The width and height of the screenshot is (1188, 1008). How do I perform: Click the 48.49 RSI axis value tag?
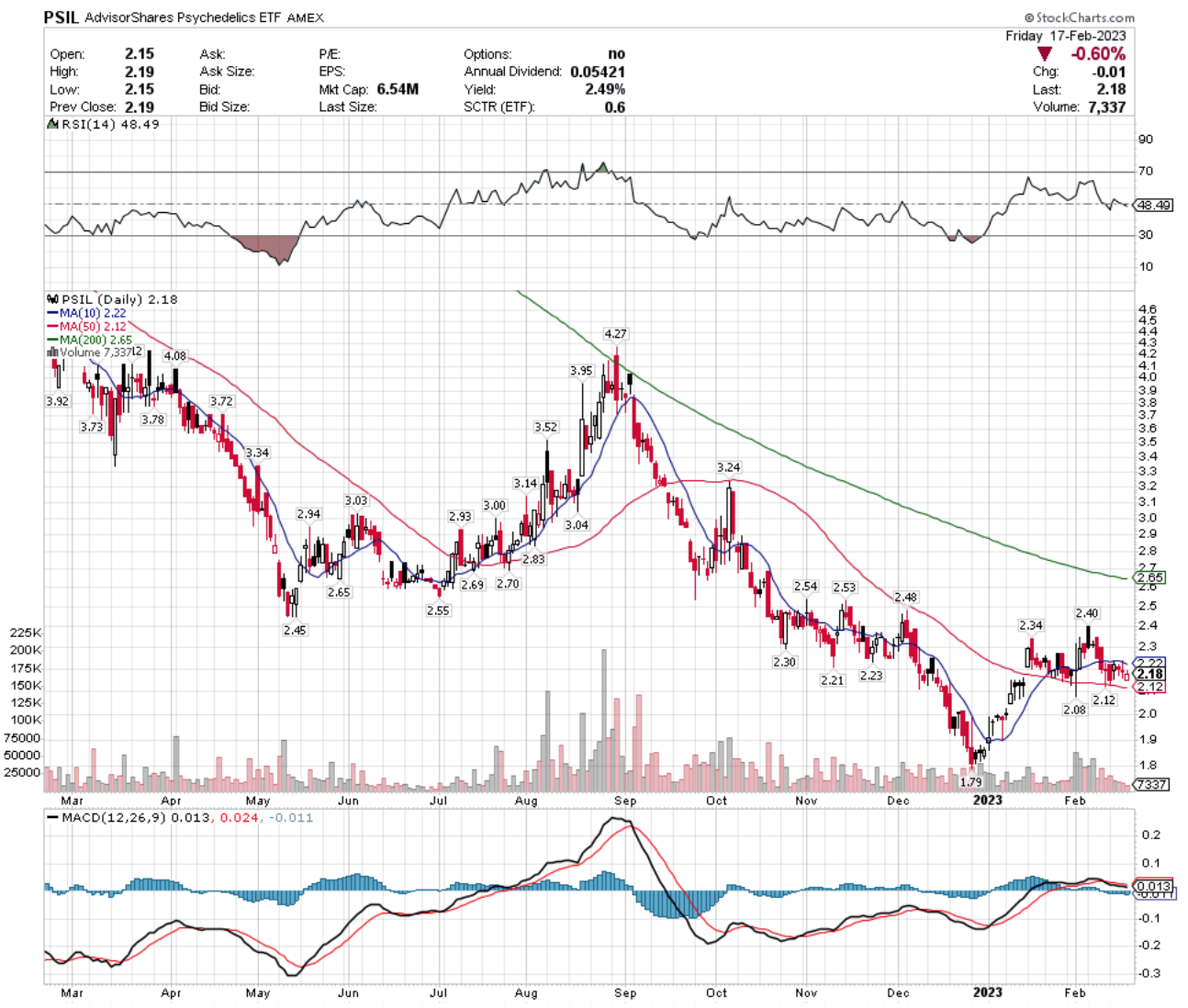[x=1153, y=205]
